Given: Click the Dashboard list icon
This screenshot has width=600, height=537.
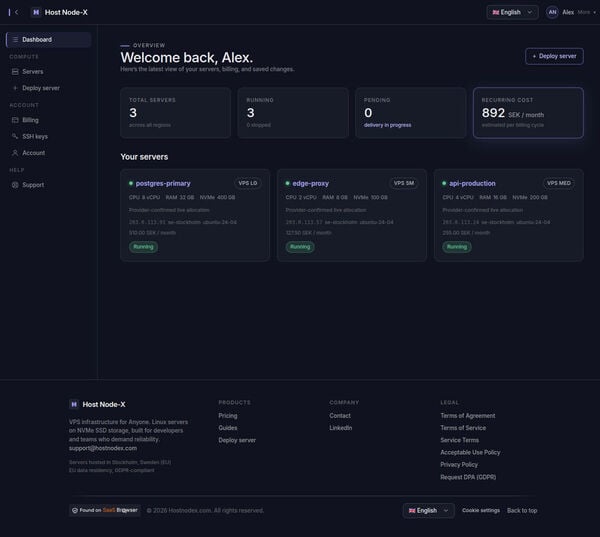Looking at the screenshot, I should tap(15, 40).
